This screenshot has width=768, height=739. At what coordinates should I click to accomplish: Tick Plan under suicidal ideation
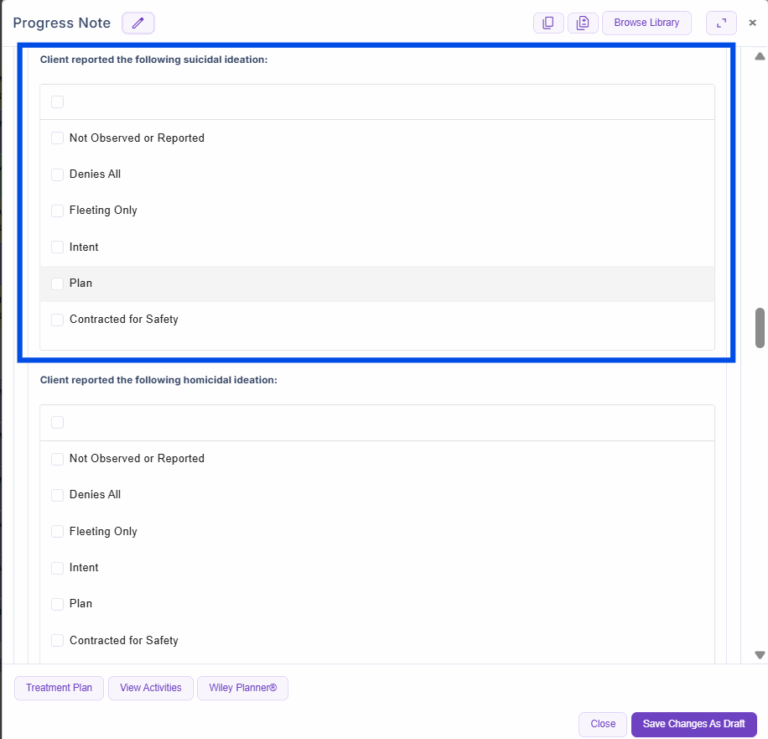click(57, 283)
